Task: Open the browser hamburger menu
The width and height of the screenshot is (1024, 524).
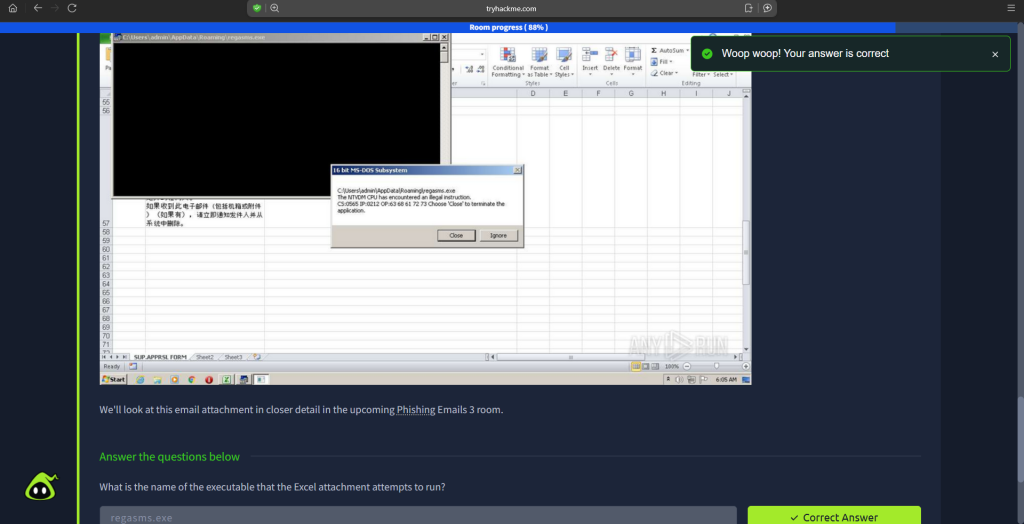Action: tap(1010, 8)
